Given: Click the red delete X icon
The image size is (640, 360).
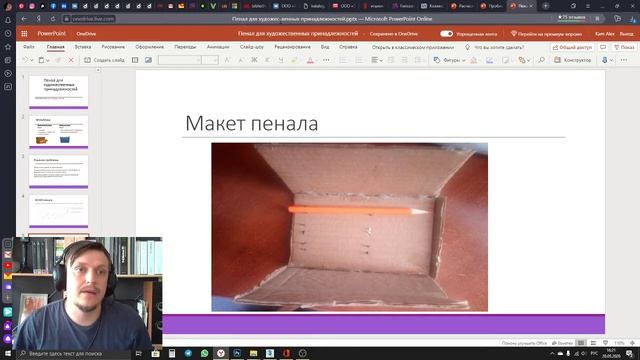Looking at the screenshot, I should 71,60.
